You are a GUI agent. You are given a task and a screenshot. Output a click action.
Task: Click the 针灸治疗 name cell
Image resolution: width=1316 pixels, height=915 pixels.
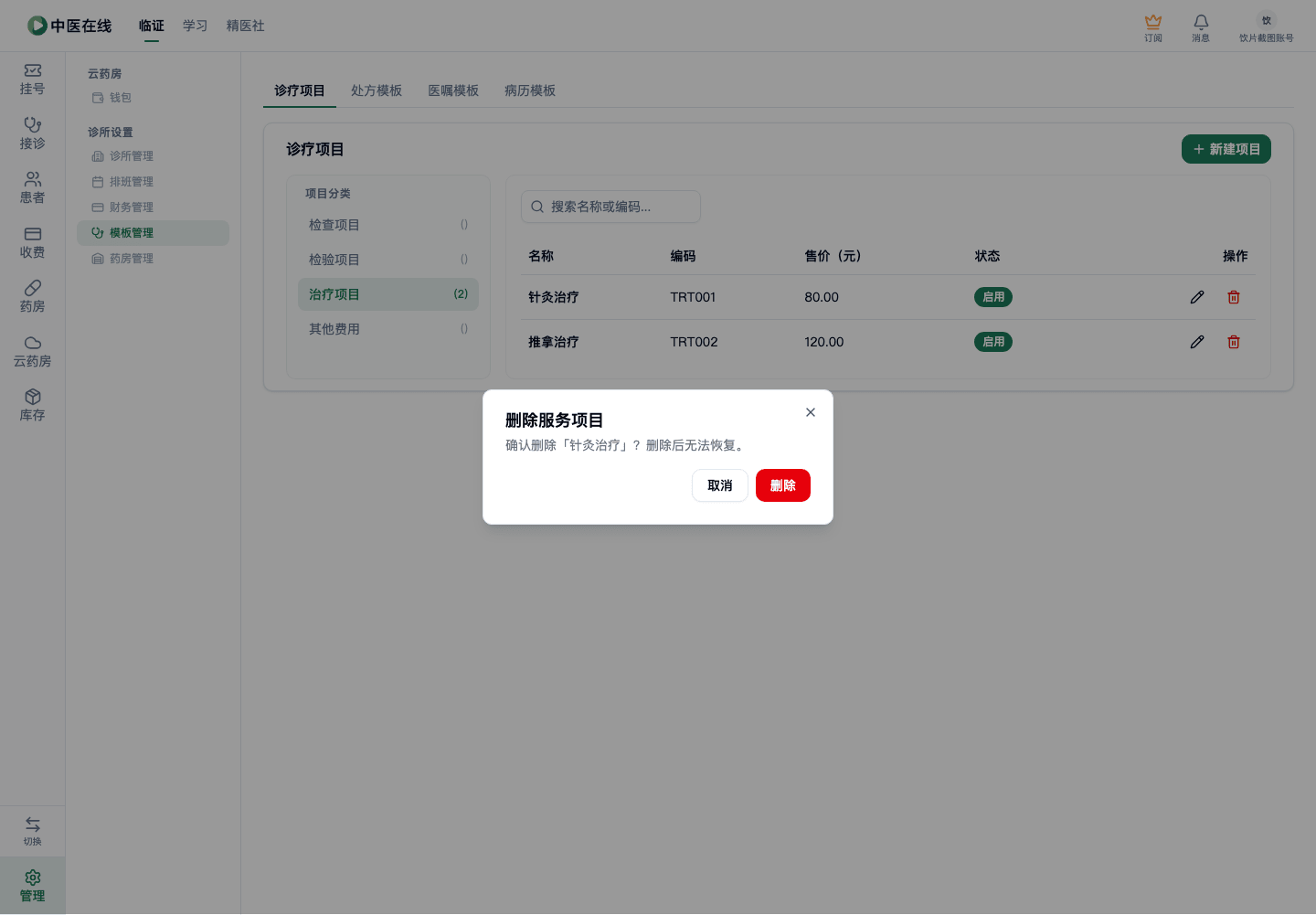pyautogui.click(x=554, y=297)
